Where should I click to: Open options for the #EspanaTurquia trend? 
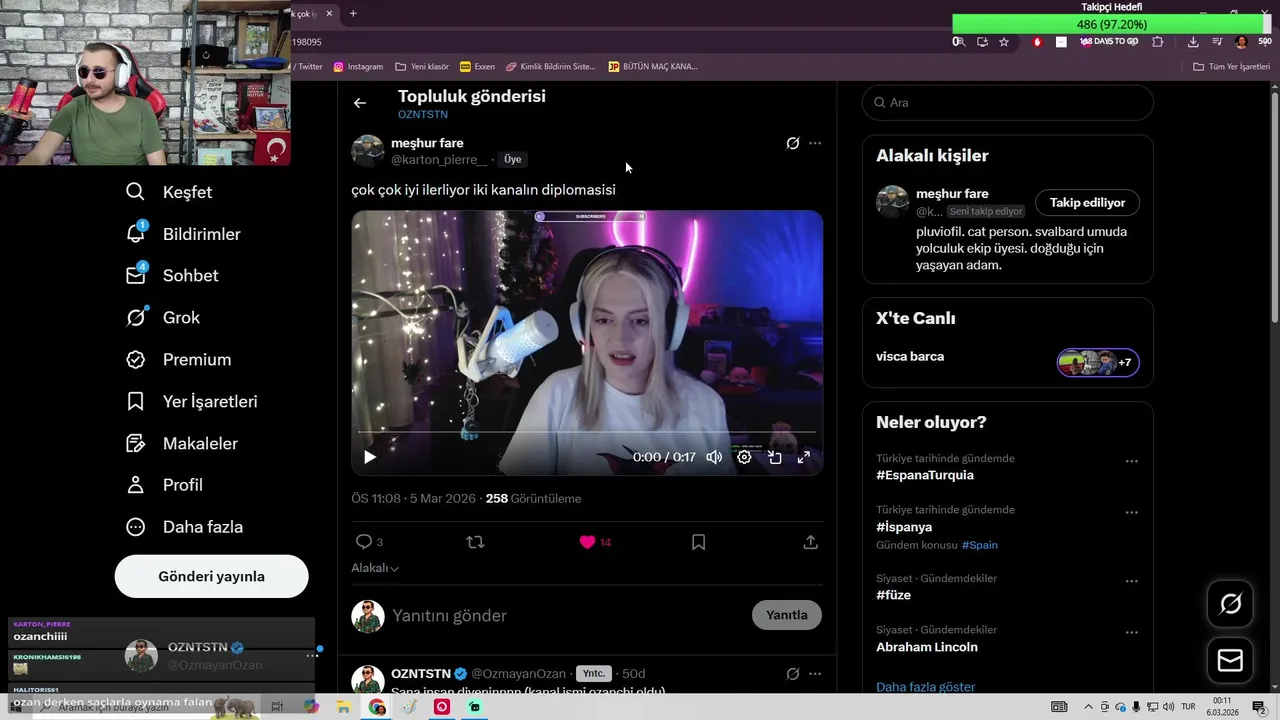pos(1132,461)
